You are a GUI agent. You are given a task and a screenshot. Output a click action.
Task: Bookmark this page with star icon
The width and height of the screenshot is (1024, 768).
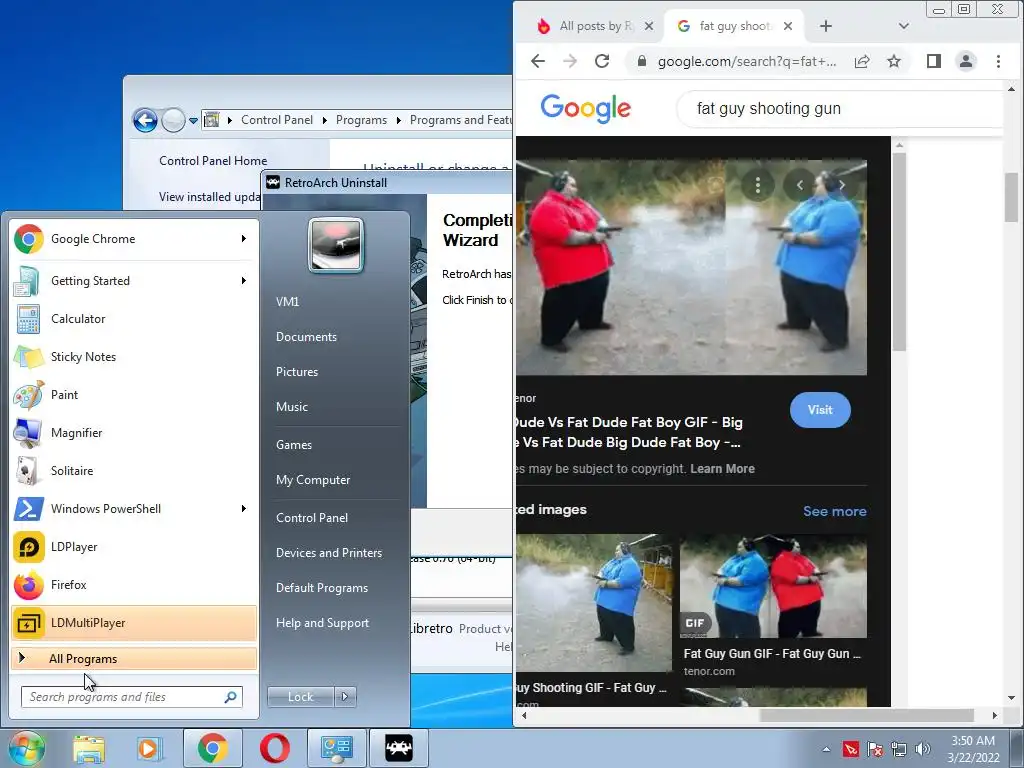pyautogui.click(x=894, y=61)
